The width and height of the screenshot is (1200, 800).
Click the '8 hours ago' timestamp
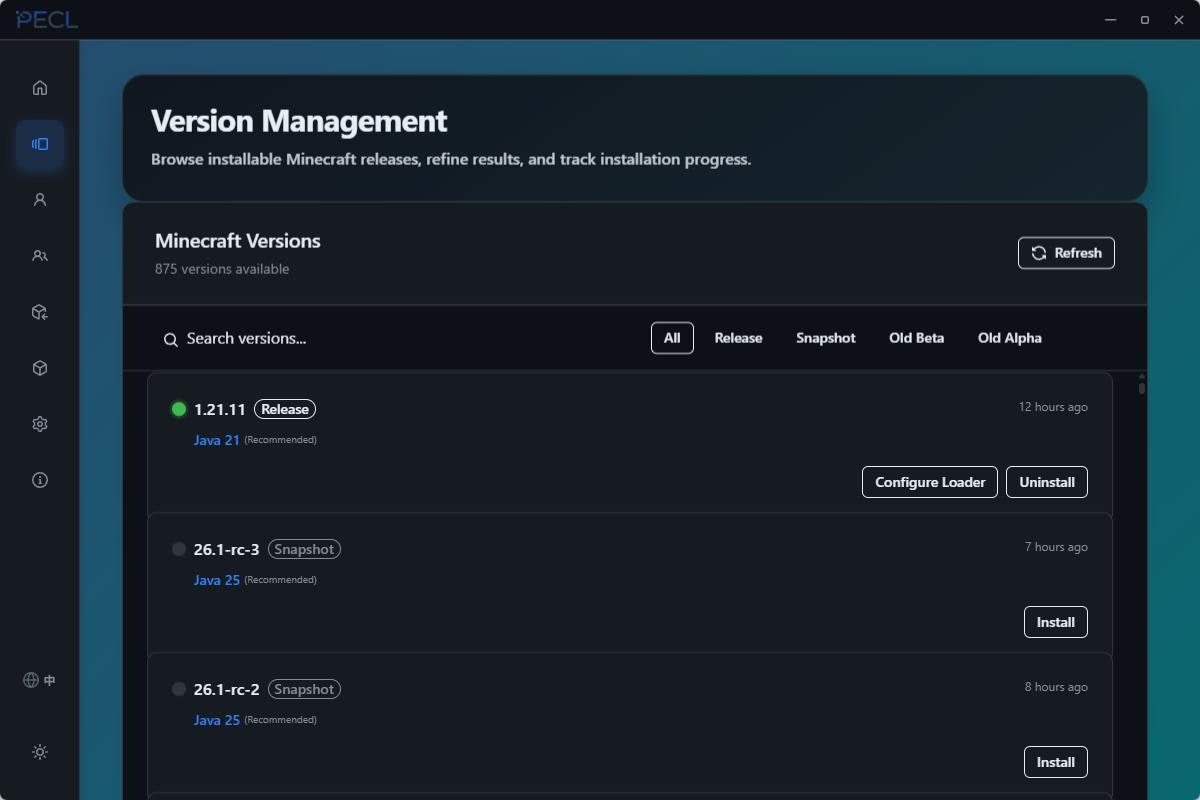(x=1056, y=687)
